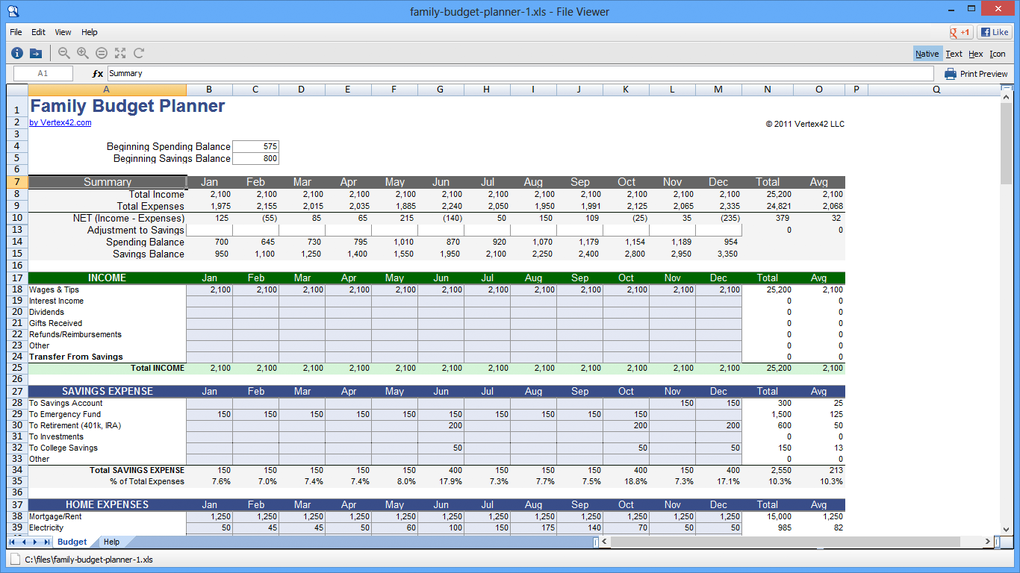Open the File menu
Screen dimensions: 1020x573
(x=16, y=32)
